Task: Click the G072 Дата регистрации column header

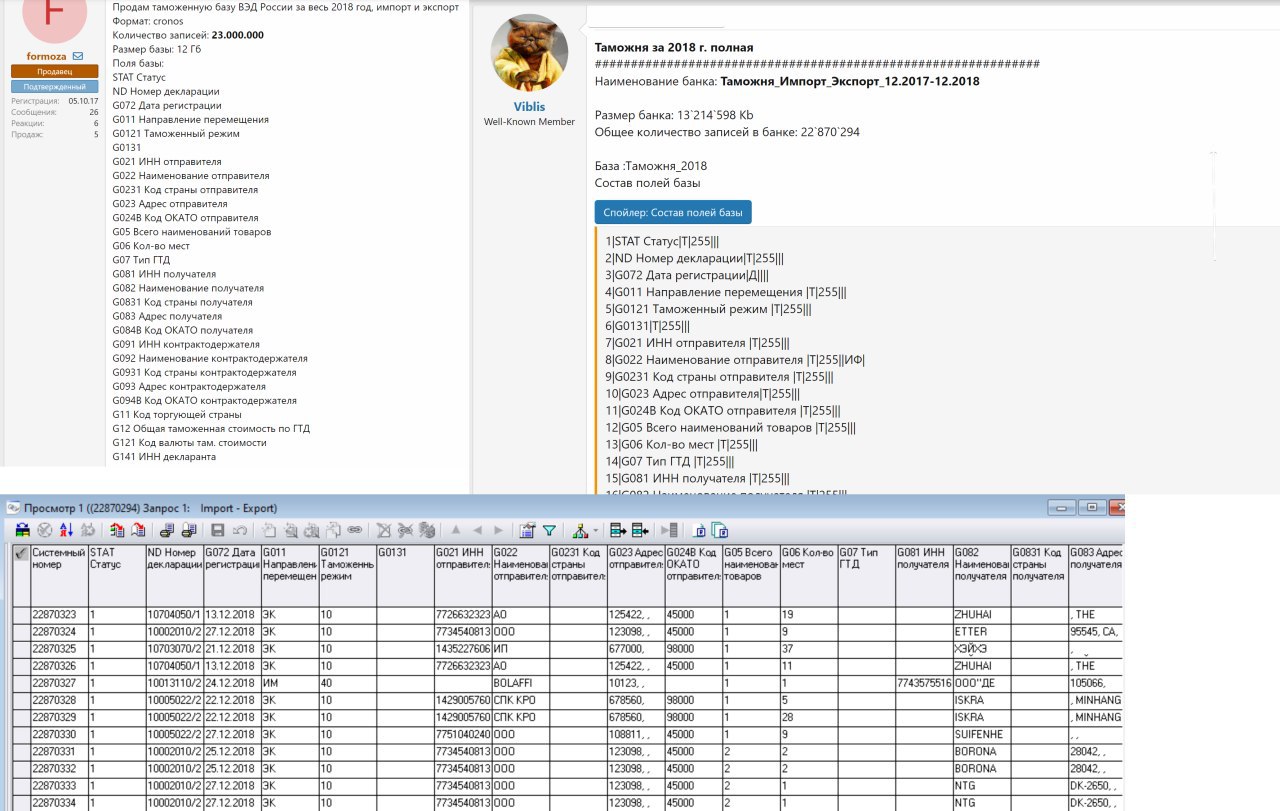Action: pyautogui.click(x=232, y=575)
